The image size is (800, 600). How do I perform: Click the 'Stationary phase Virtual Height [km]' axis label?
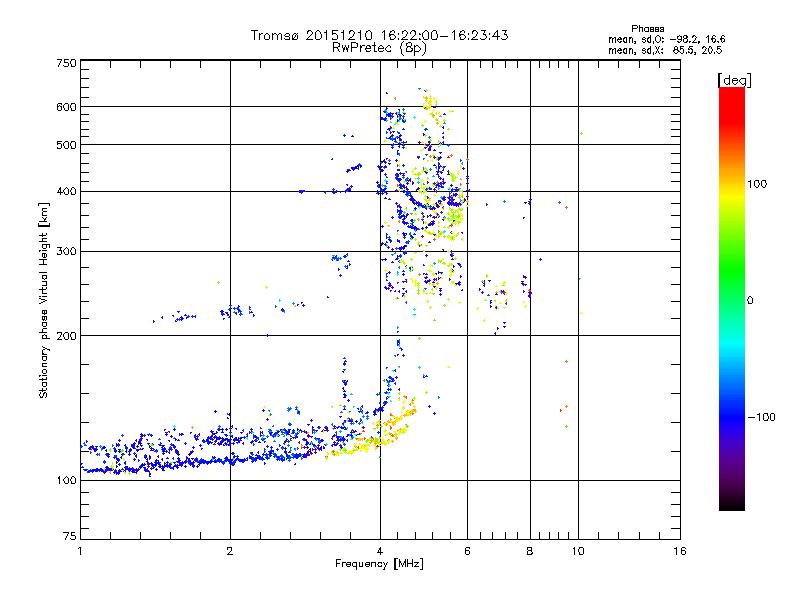point(43,300)
